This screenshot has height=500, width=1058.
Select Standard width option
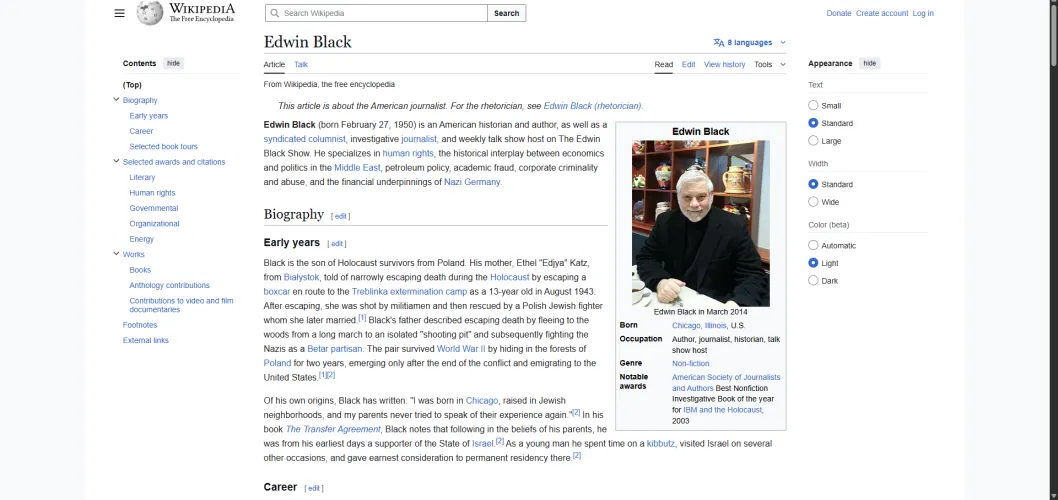813,184
